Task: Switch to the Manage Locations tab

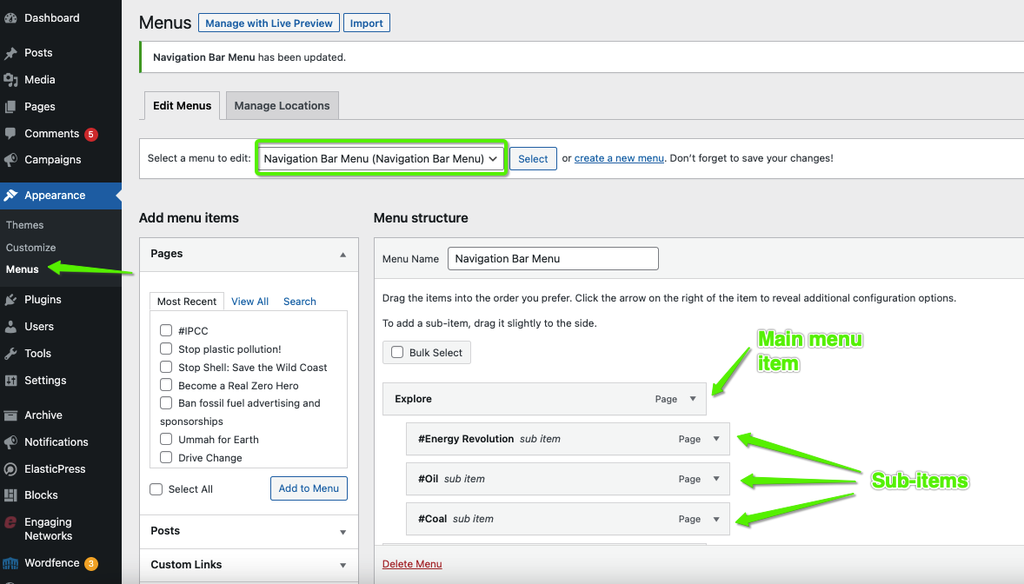Action: tap(282, 106)
